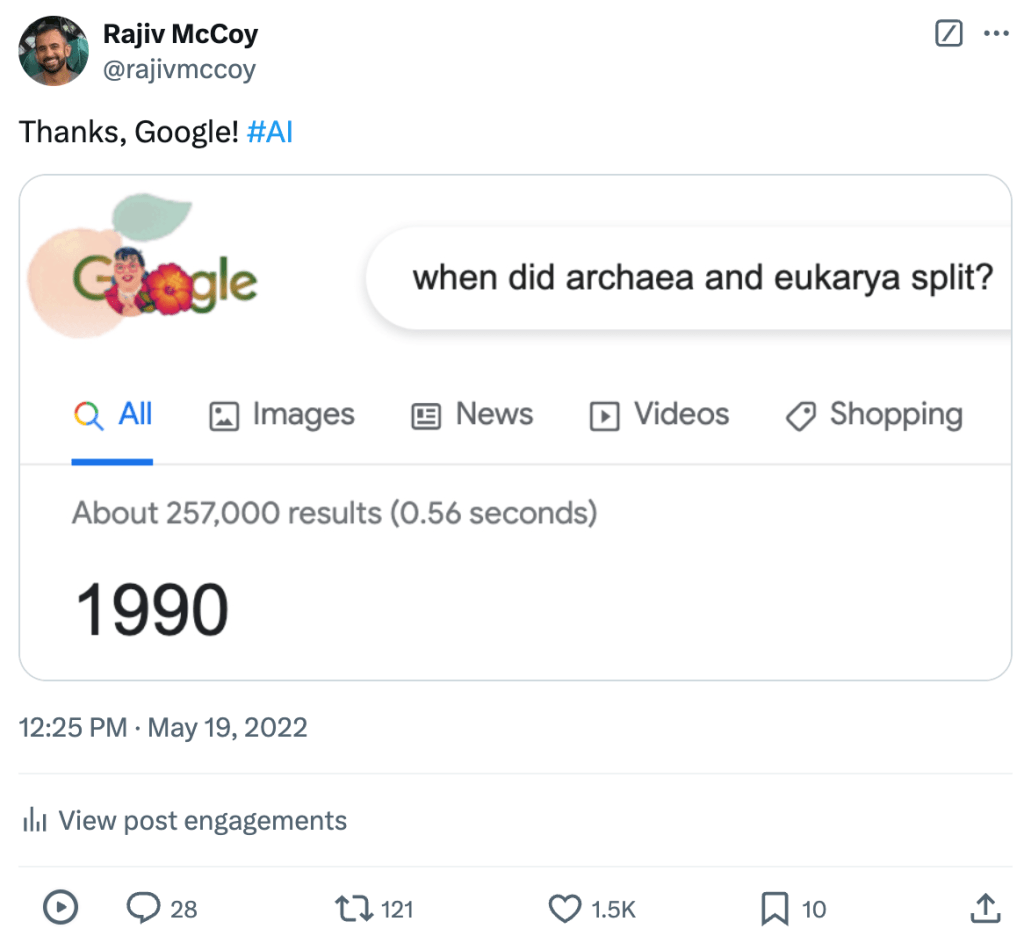The image size is (1024, 943).
Task: Click the Rajiv McCoy display name
Action: click(x=180, y=35)
